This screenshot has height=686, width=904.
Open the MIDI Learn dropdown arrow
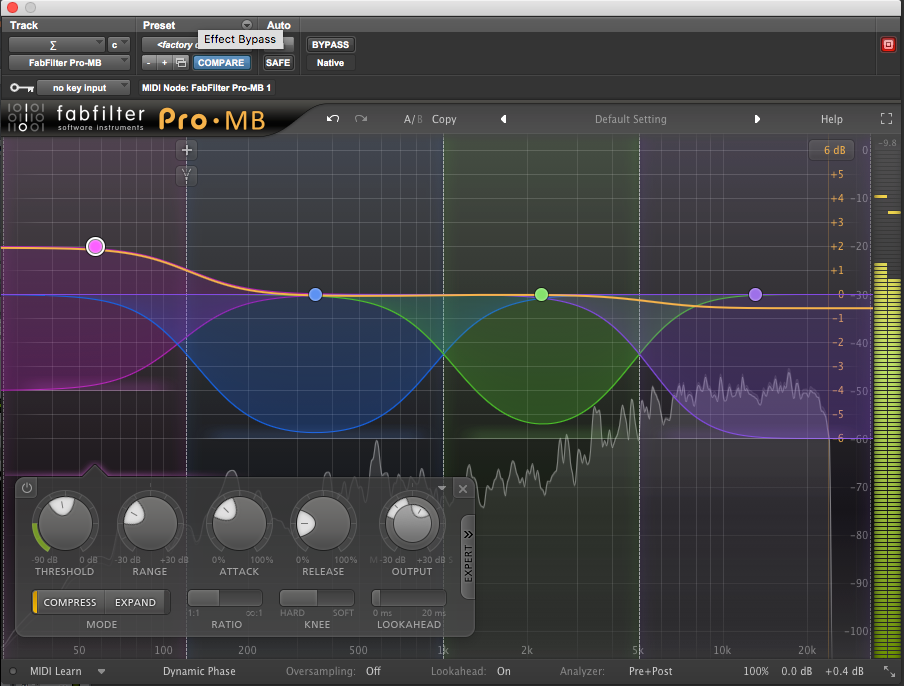[x=101, y=672]
